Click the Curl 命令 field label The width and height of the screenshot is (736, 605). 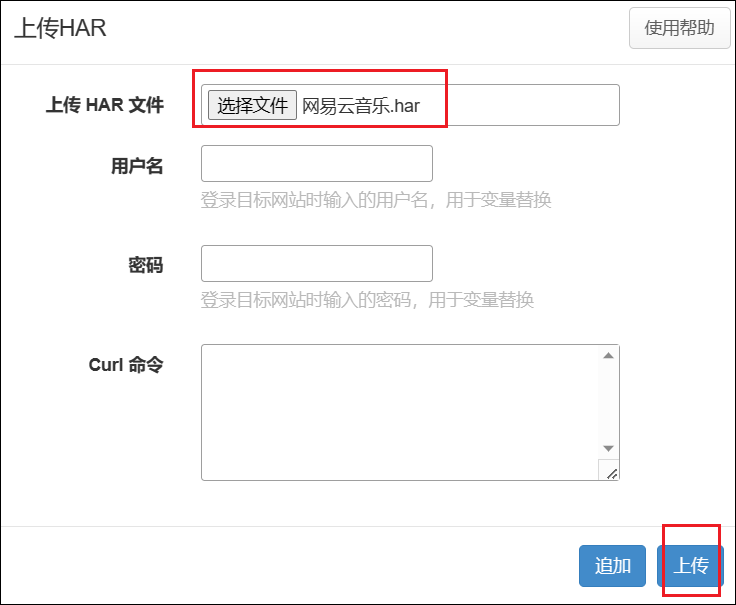(x=126, y=365)
